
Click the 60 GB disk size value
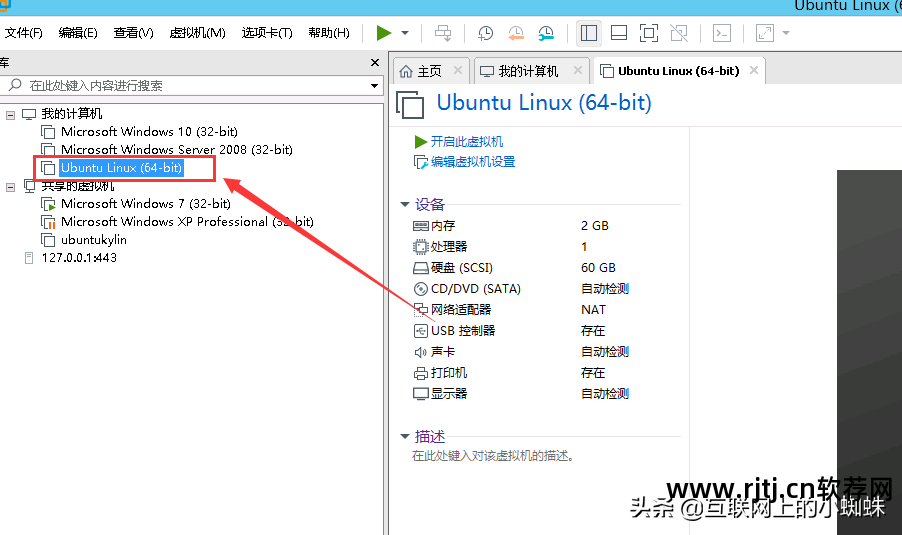[598, 268]
